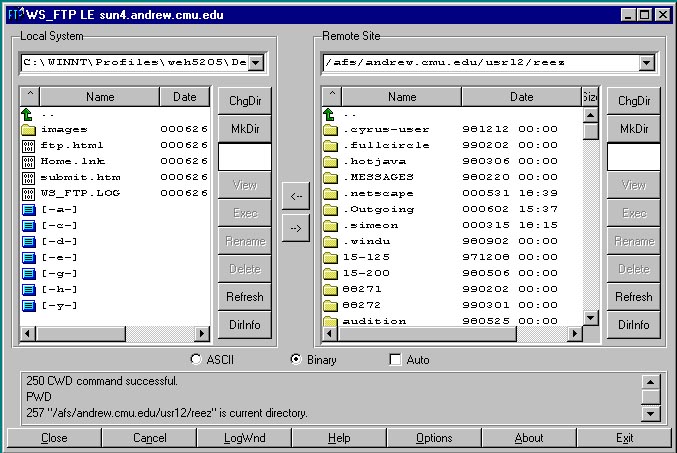Click the local parent directory up-arrow icon
Viewport: 677px width, 453px height.
27,114
